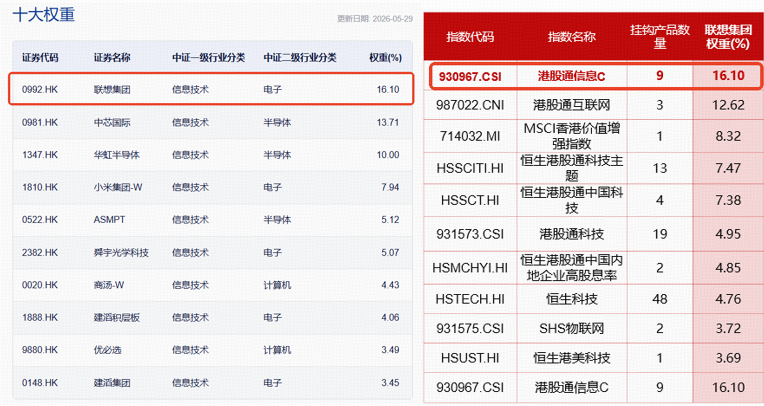
Task: Click the 更新日期 2026-05-29 label
Action: coord(375,19)
